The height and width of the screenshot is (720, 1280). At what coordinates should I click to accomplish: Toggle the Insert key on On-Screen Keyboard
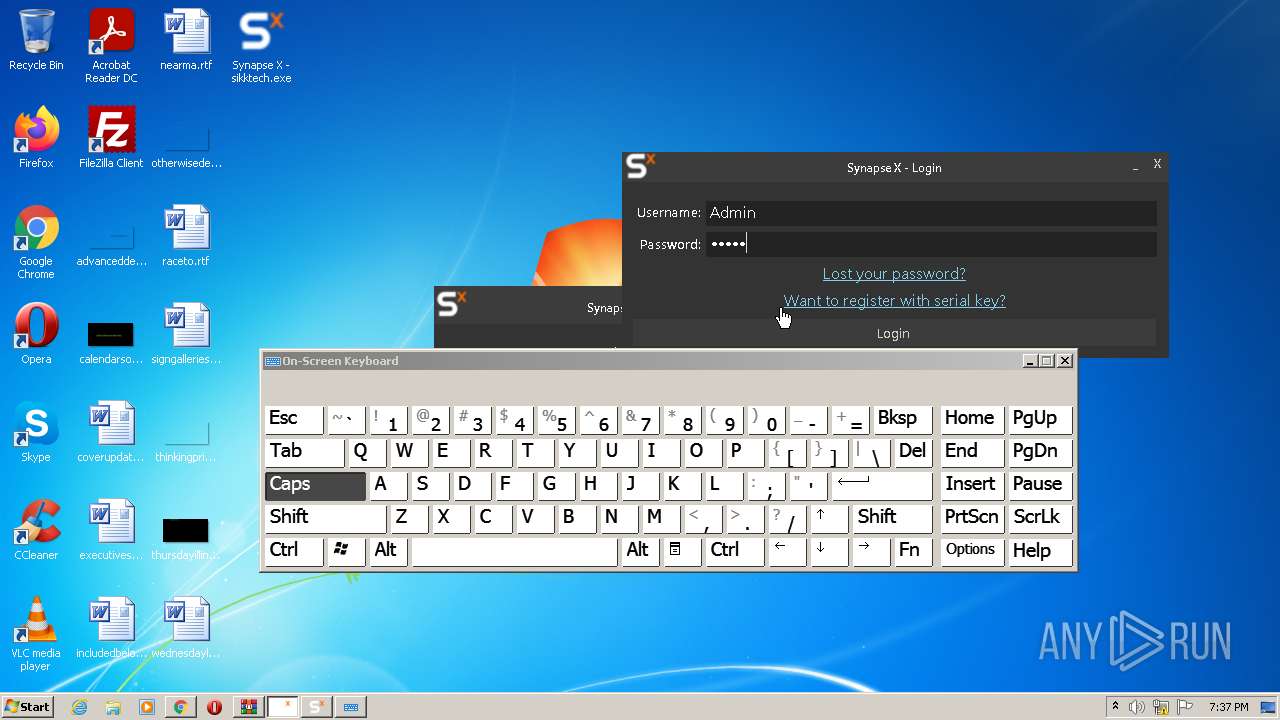(x=972, y=485)
